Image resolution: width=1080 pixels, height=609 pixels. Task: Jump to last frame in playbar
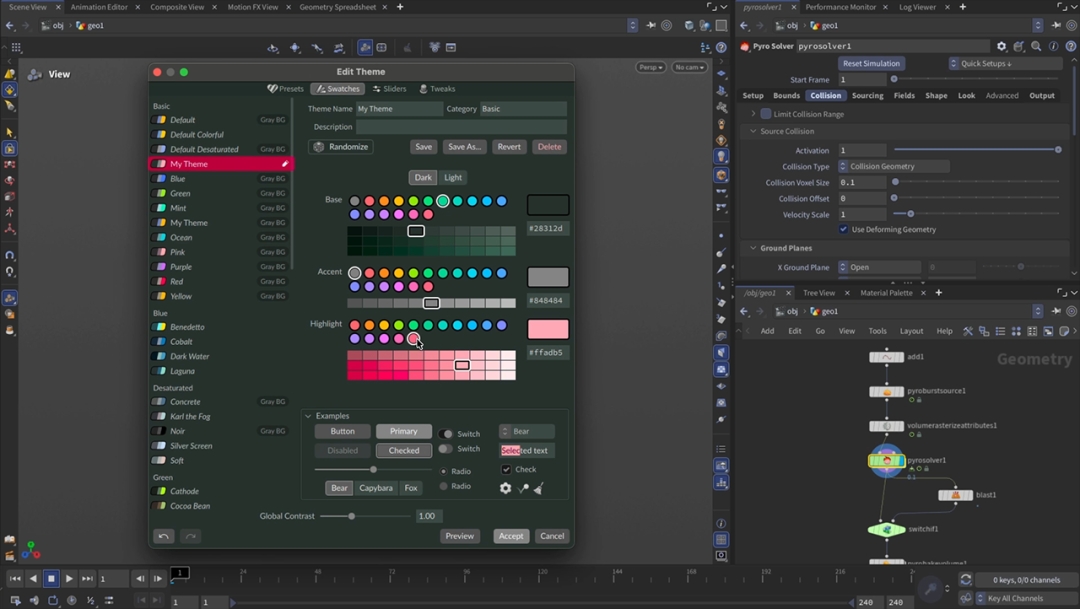tap(87, 579)
